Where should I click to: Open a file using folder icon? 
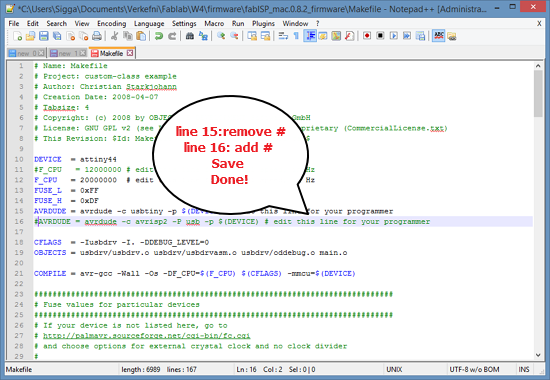[x=31, y=36]
